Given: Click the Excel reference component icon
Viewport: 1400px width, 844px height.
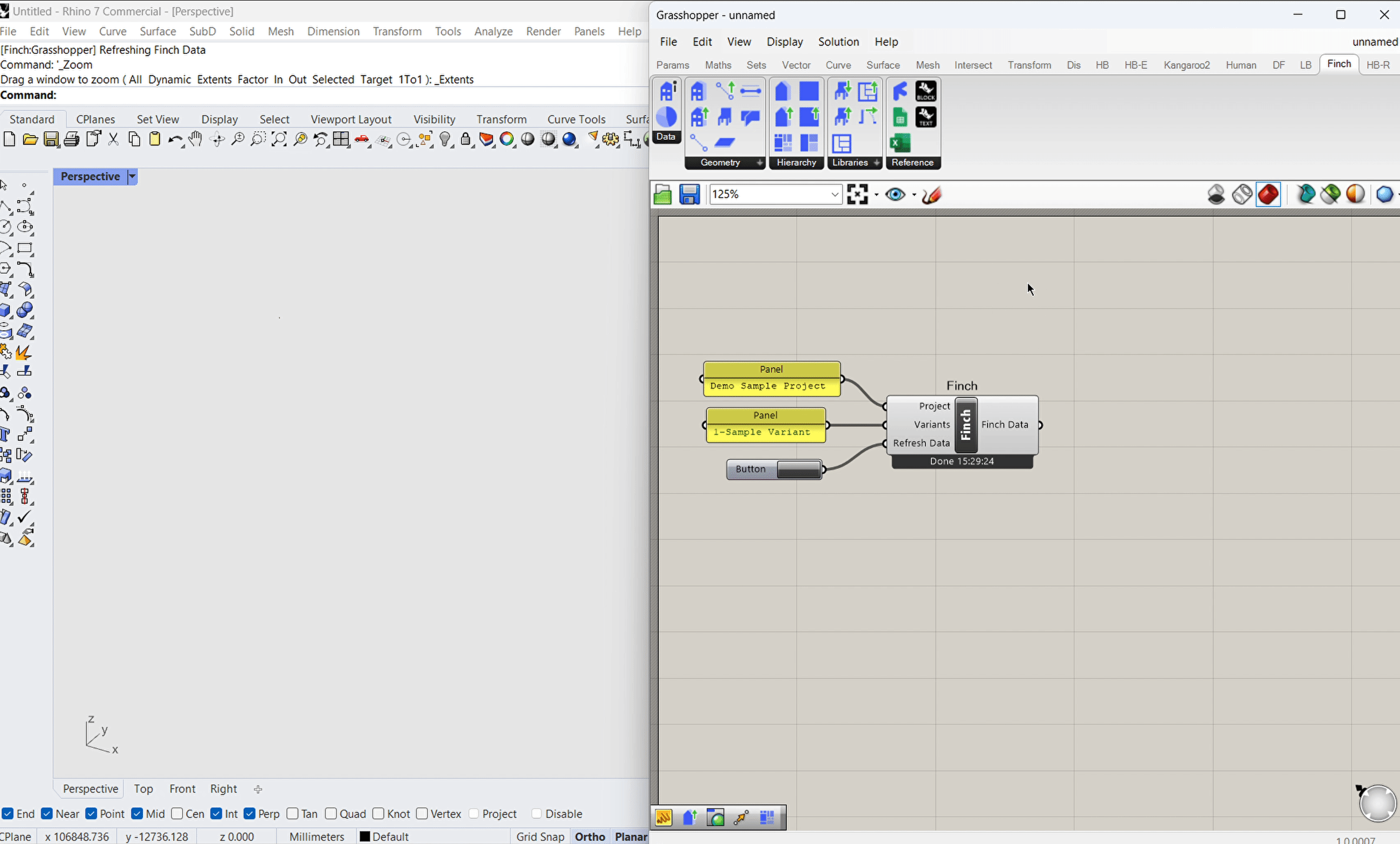Looking at the screenshot, I should pos(900,143).
